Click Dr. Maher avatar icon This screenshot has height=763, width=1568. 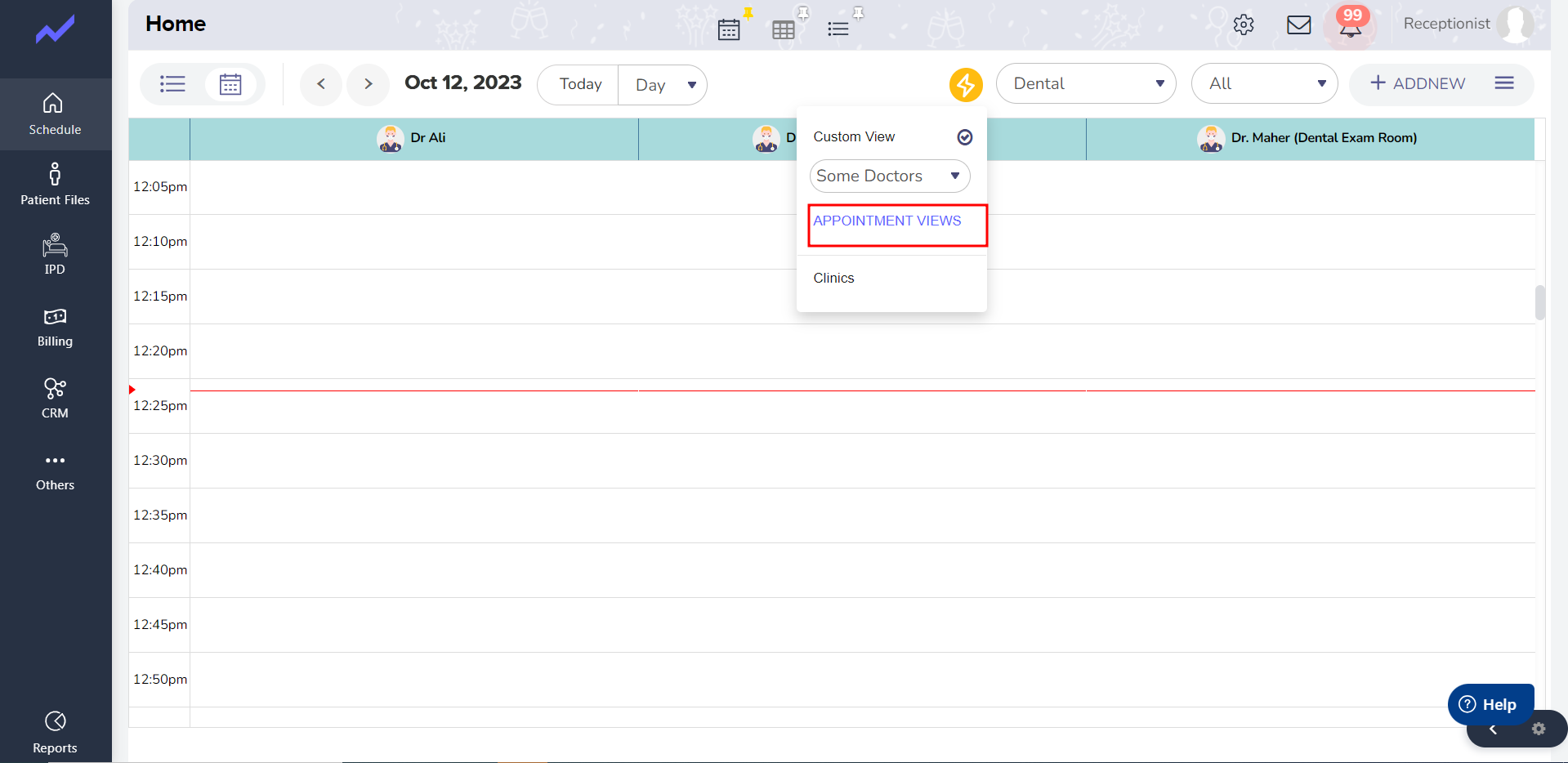tap(1210, 138)
